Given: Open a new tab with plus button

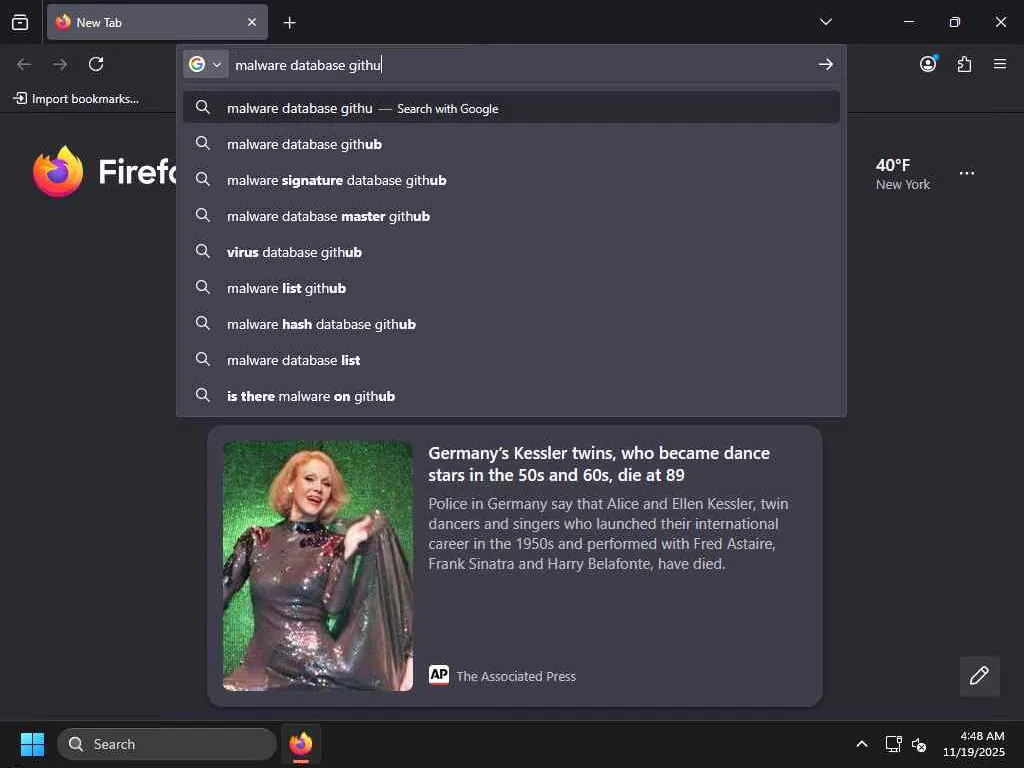Looking at the screenshot, I should tap(289, 23).
